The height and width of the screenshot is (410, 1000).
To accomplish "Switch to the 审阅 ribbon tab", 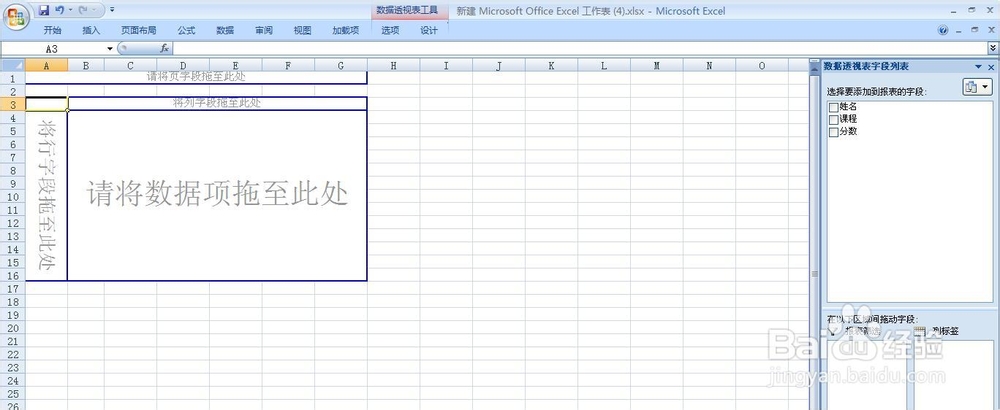I will pyautogui.click(x=264, y=30).
